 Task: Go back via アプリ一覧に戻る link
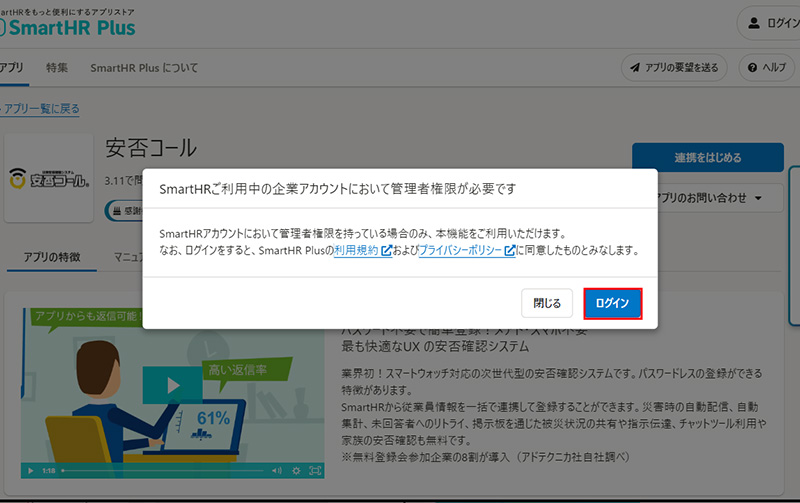[x=41, y=109]
